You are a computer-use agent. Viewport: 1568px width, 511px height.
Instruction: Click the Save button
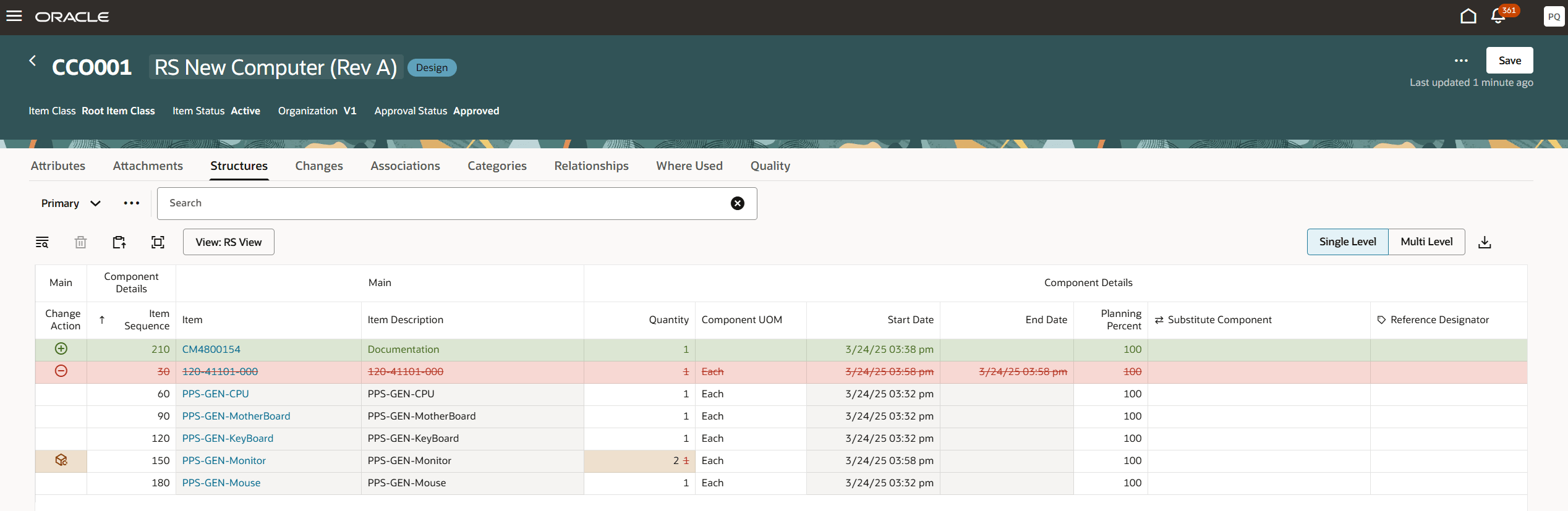click(1509, 61)
